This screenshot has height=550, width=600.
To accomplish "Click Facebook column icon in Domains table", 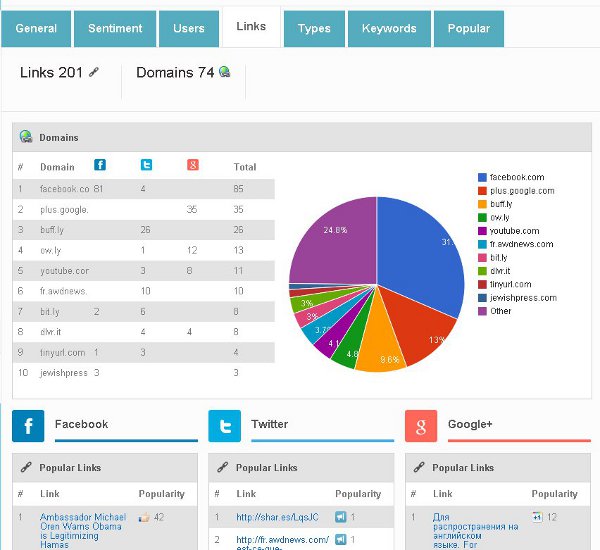I will click(100, 165).
